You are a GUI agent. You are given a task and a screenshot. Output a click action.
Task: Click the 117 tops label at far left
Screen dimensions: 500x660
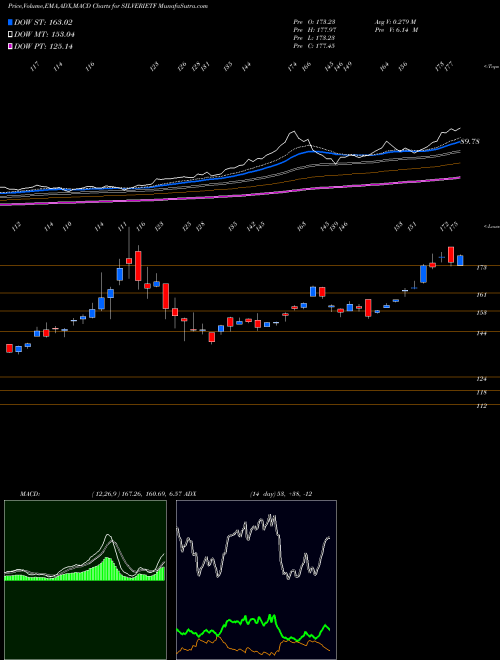(x=35, y=66)
